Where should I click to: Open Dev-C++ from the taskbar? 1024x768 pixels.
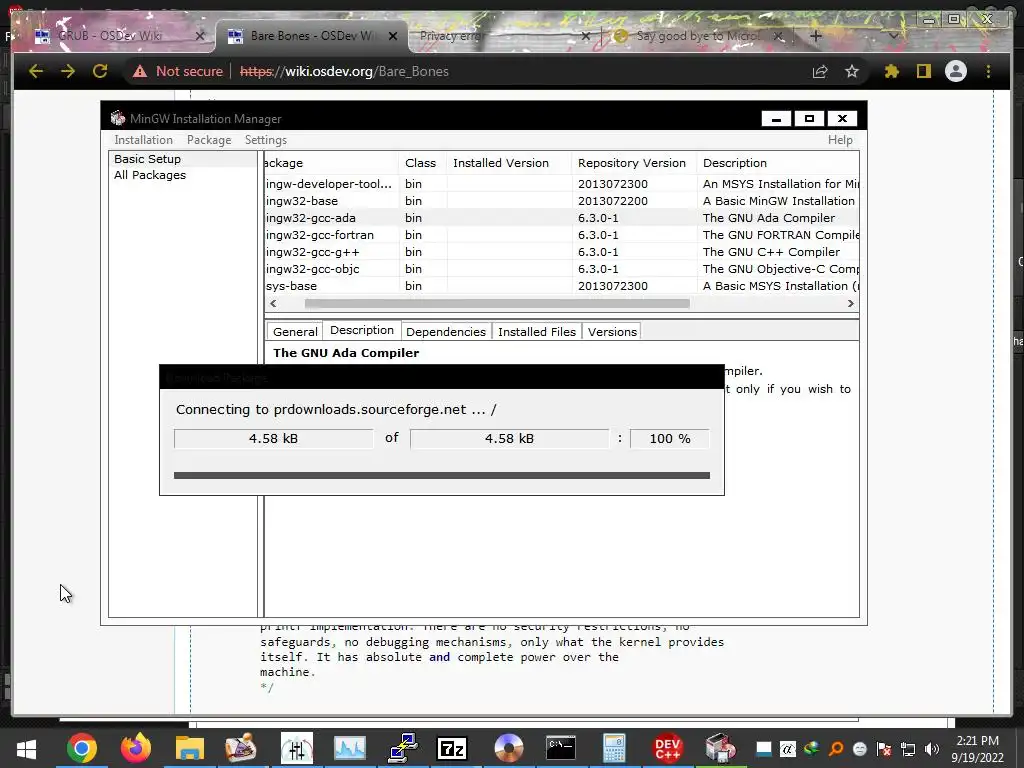[x=667, y=748]
